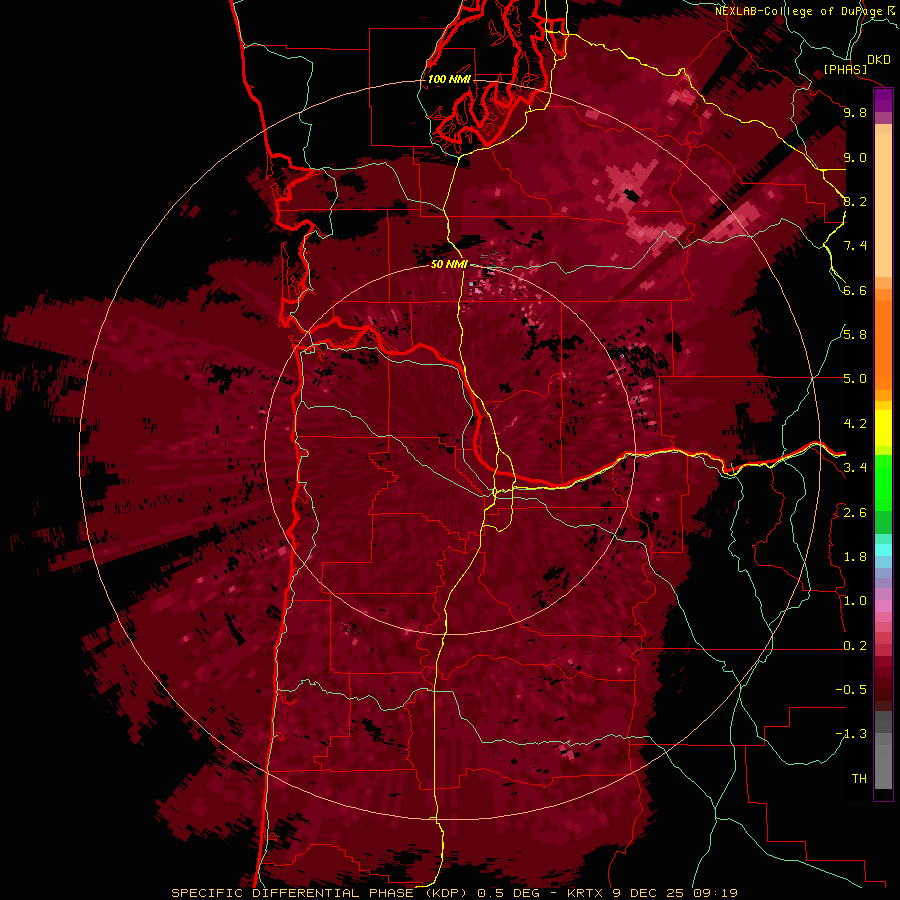Viewport: 900px width, 900px height.
Task: Click the 6.6 legend value
Action: (855, 290)
